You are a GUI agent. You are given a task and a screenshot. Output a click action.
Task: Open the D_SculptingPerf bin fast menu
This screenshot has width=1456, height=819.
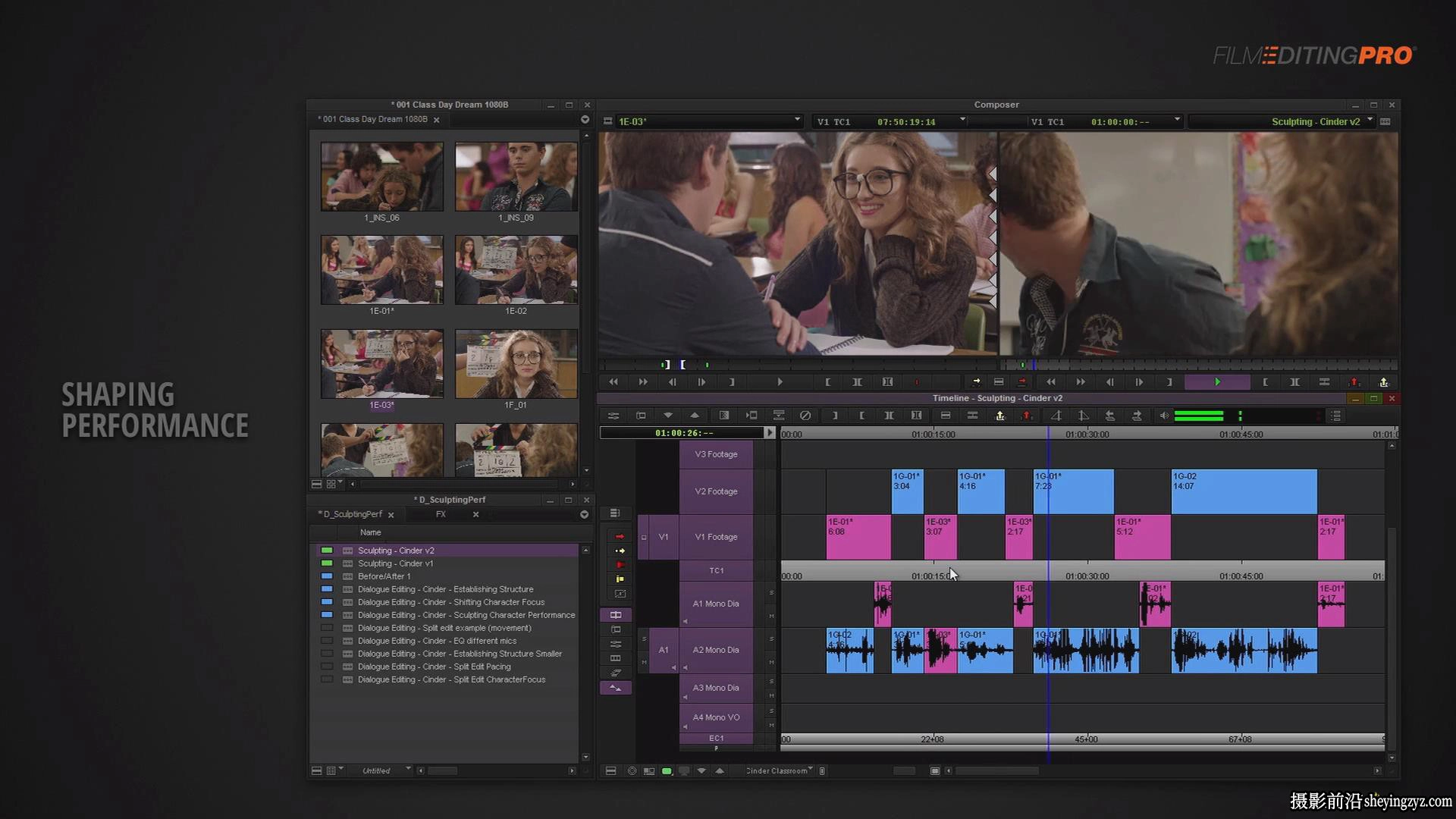pos(584,514)
